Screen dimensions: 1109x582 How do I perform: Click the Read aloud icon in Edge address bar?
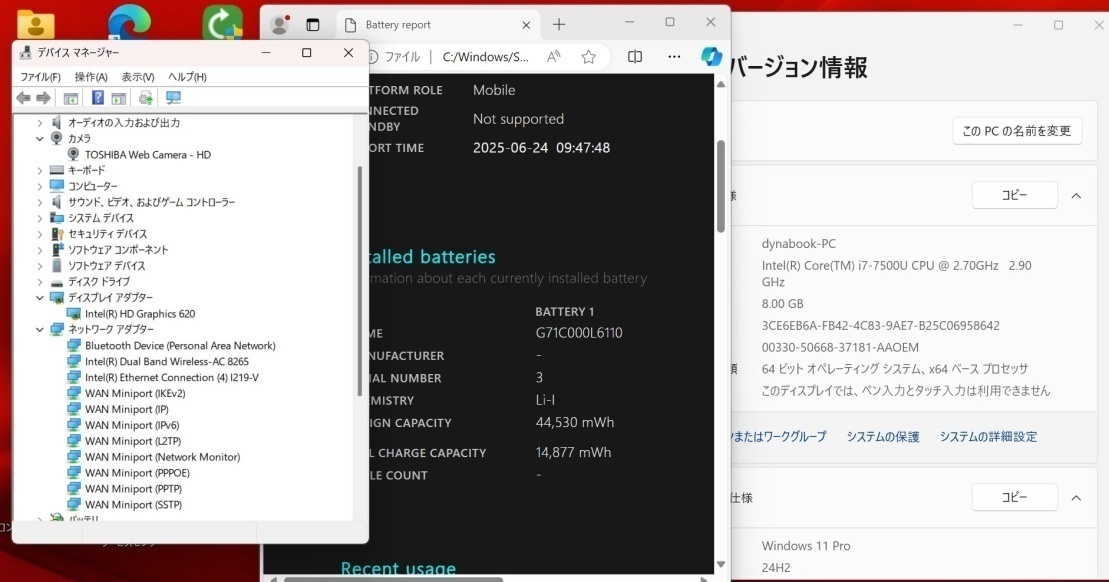pyautogui.click(x=554, y=57)
